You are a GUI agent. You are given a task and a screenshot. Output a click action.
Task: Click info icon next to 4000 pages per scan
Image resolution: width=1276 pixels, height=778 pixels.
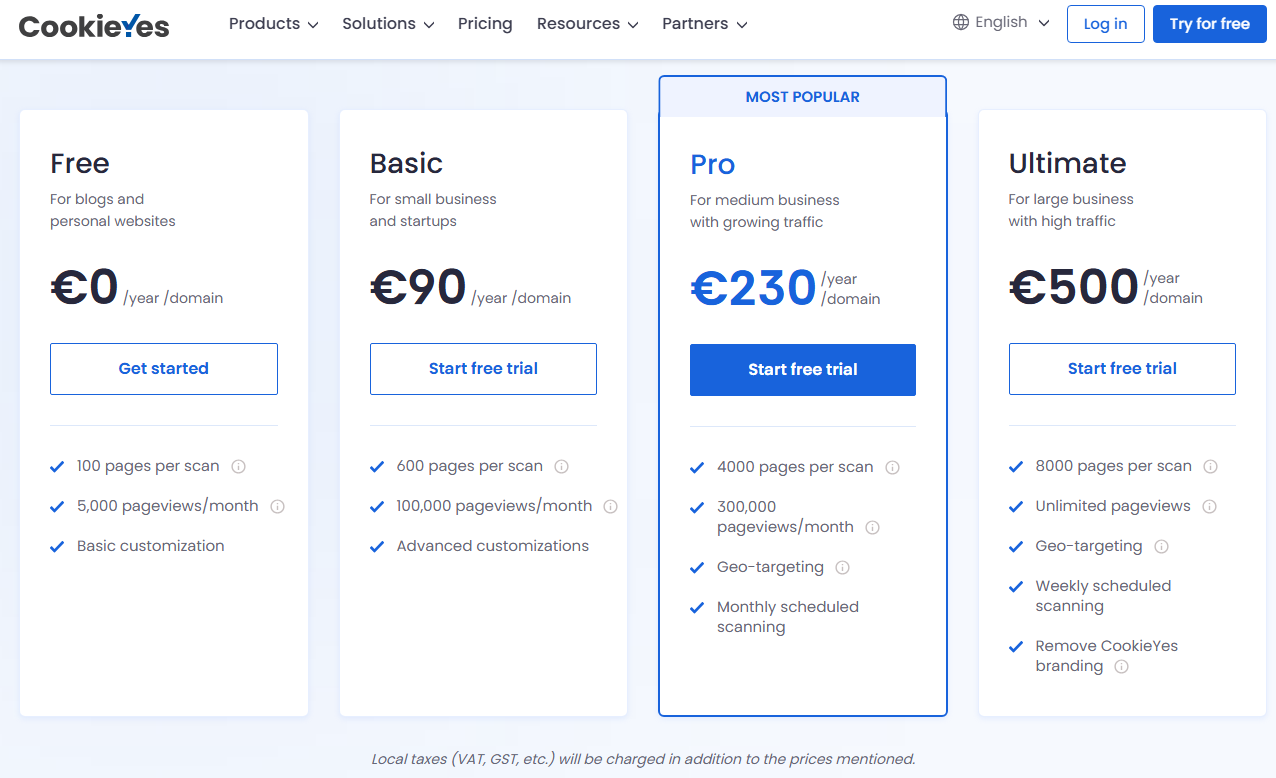pyautogui.click(x=893, y=467)
